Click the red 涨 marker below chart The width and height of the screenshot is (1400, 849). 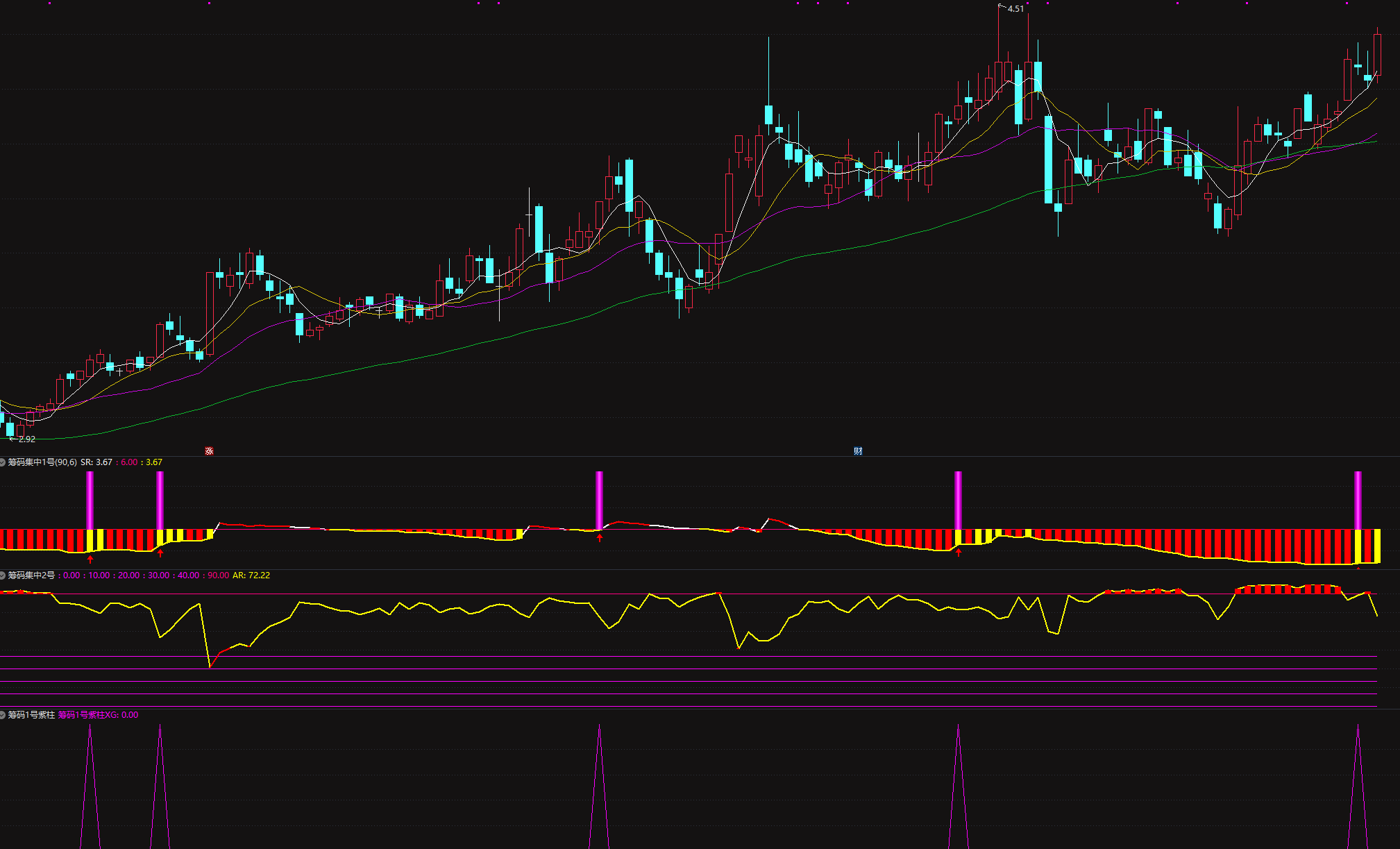coord(209,451)
